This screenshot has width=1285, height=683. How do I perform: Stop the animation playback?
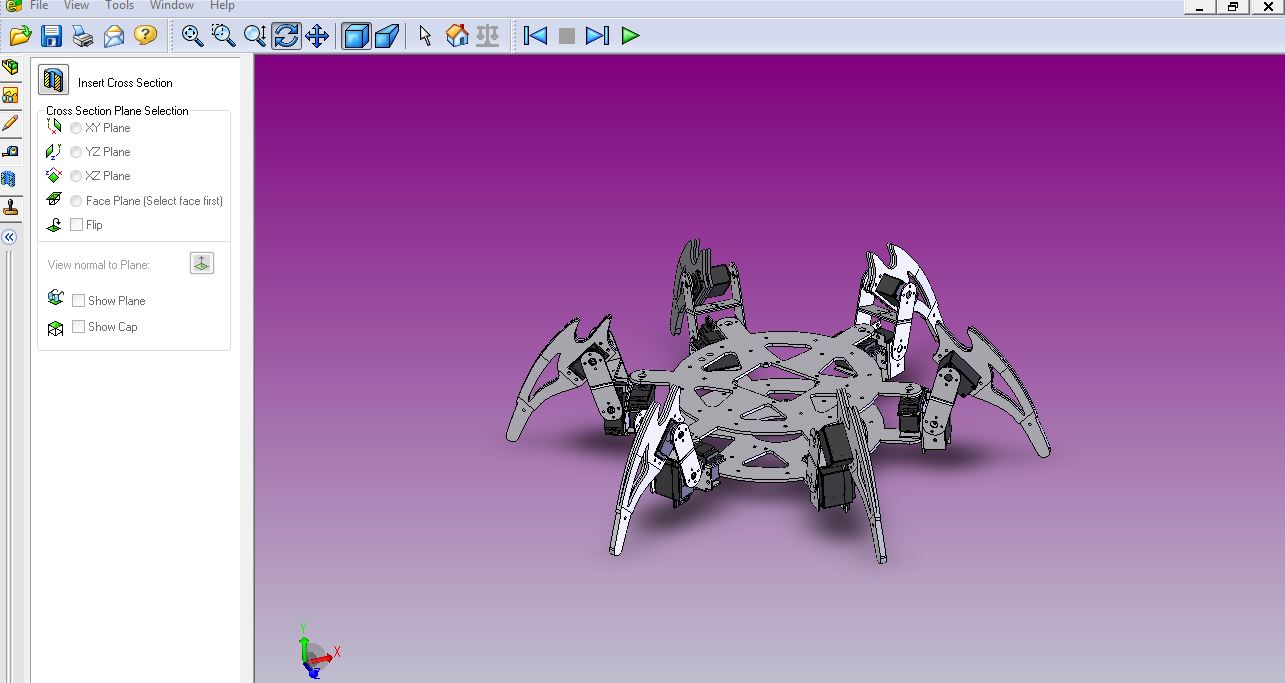pos(567,36)
